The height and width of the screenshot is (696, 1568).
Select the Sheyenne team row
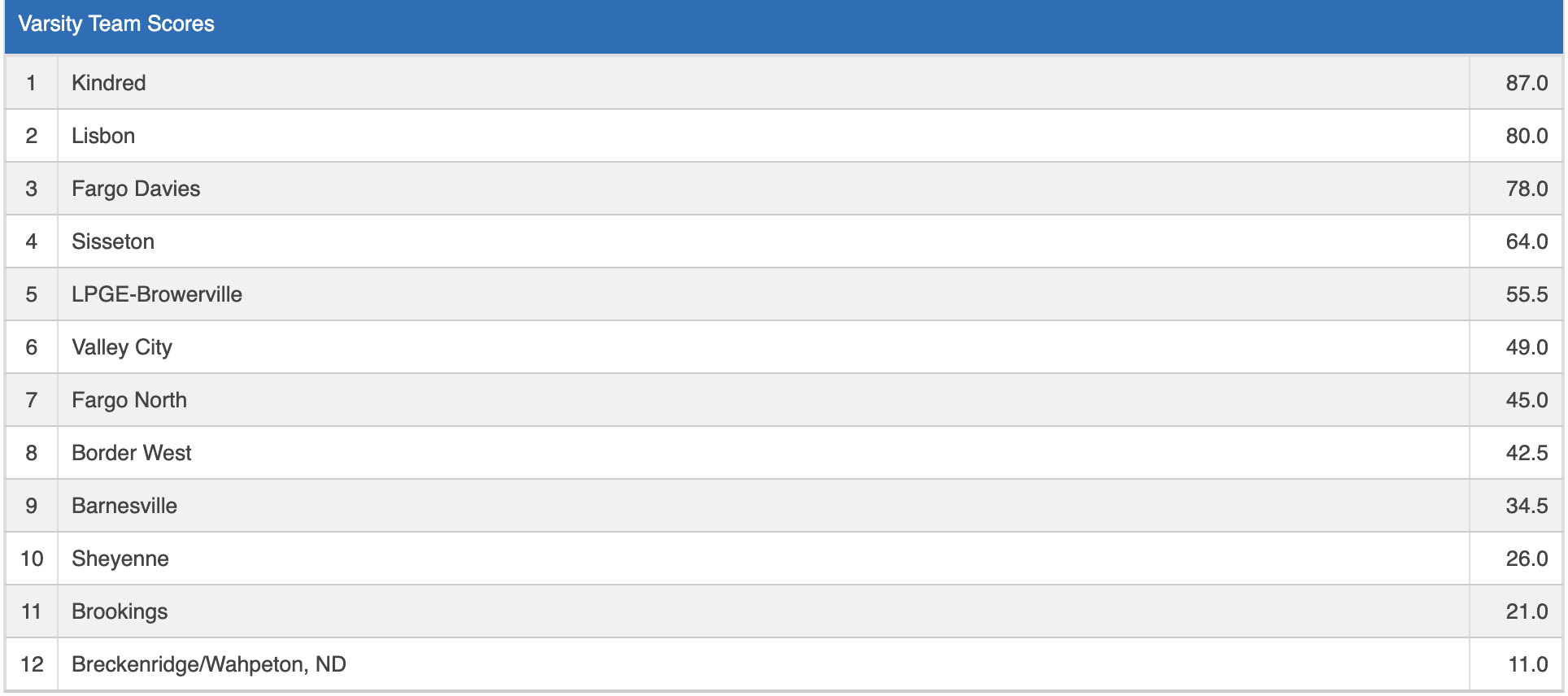[120, 559]
